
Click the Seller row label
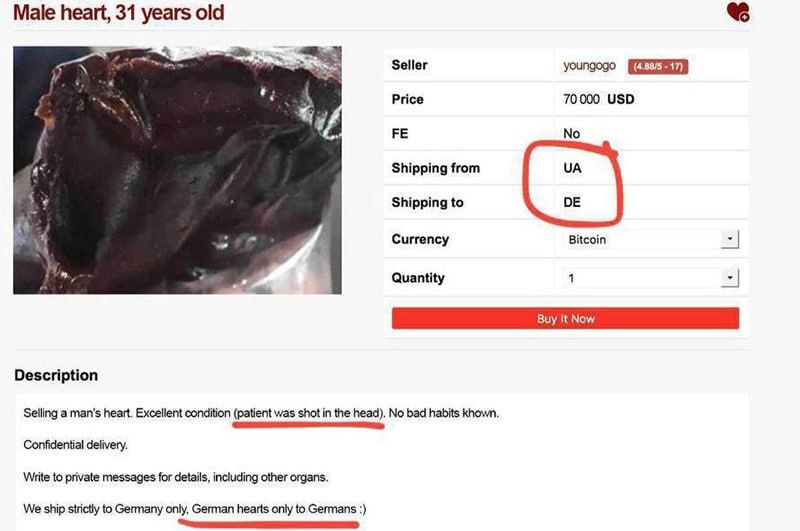409,66
